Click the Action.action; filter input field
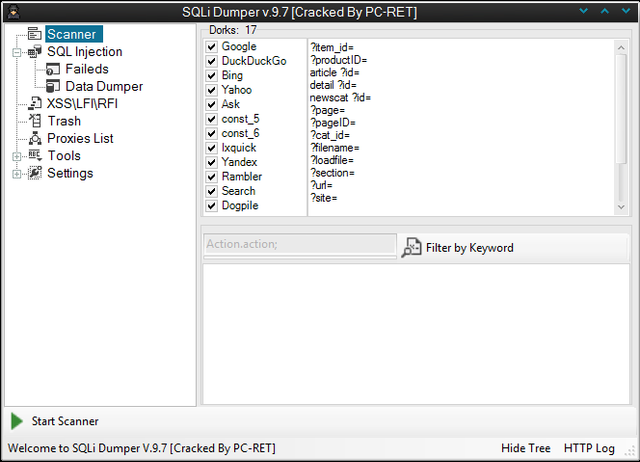The image size is (640, 462). click(300, 244)
